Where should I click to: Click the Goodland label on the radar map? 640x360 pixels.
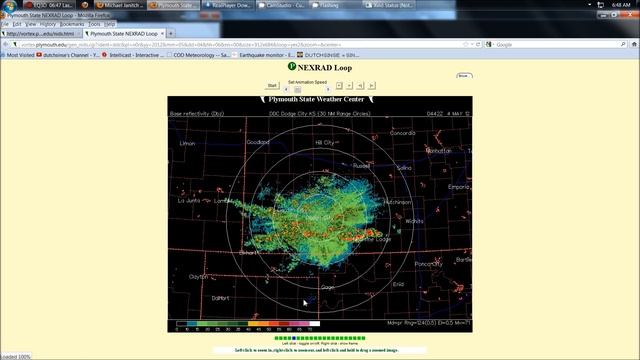(258, 142)
